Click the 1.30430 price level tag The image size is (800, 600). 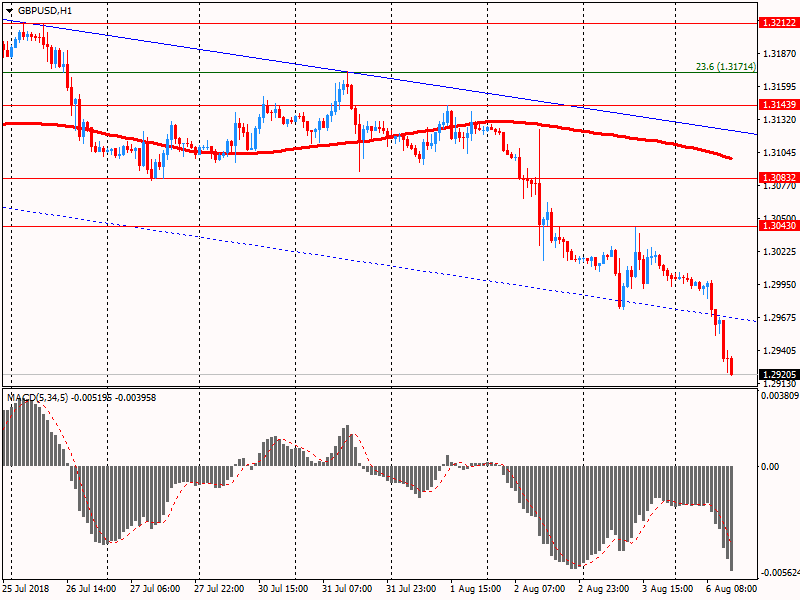click(x=778, y=226)
